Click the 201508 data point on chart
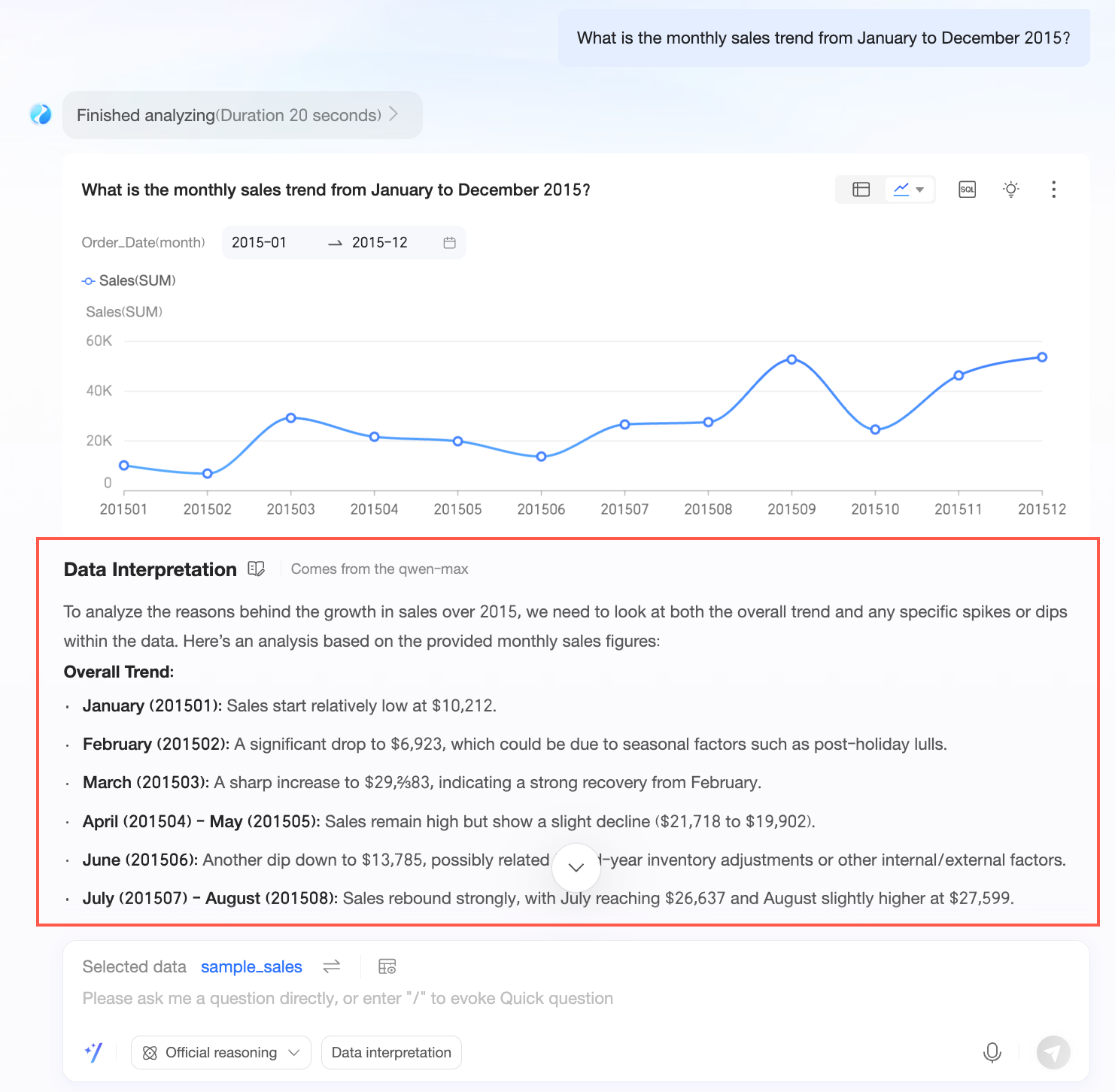Viewport: 1115px width, 1092px height. [x=708, y=423]
